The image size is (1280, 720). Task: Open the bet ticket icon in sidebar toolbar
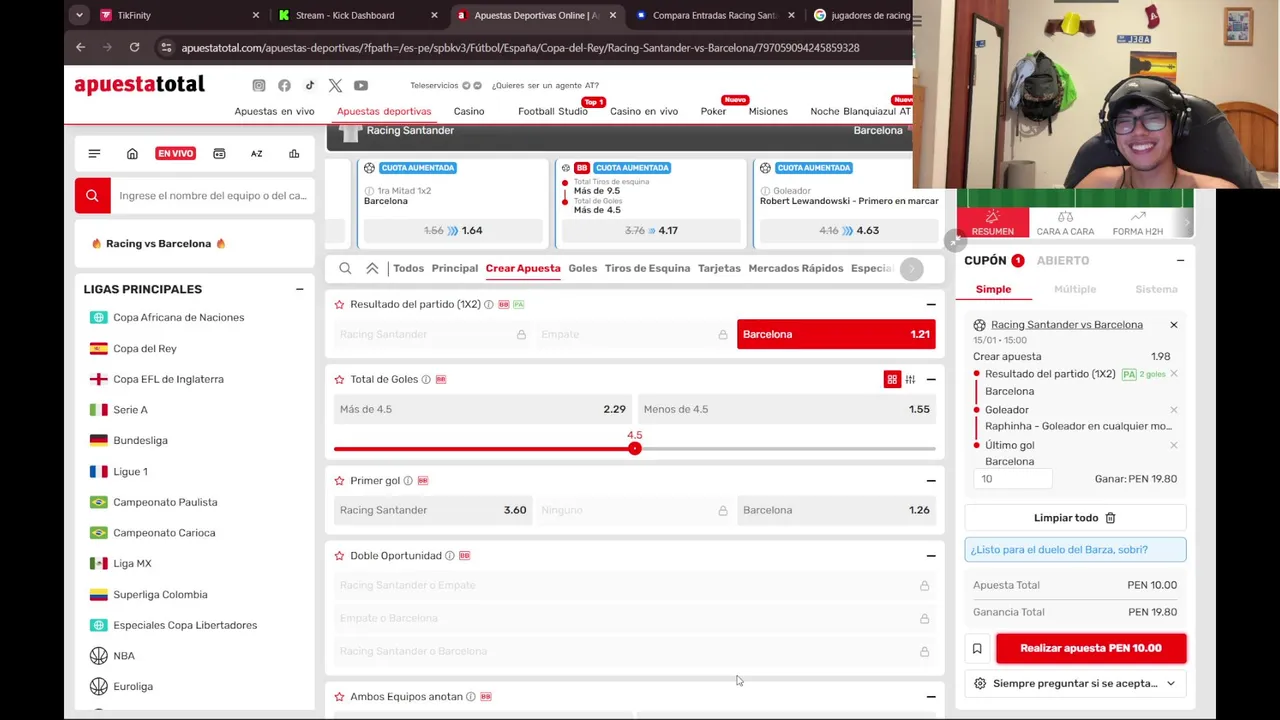tap(219, 154)
